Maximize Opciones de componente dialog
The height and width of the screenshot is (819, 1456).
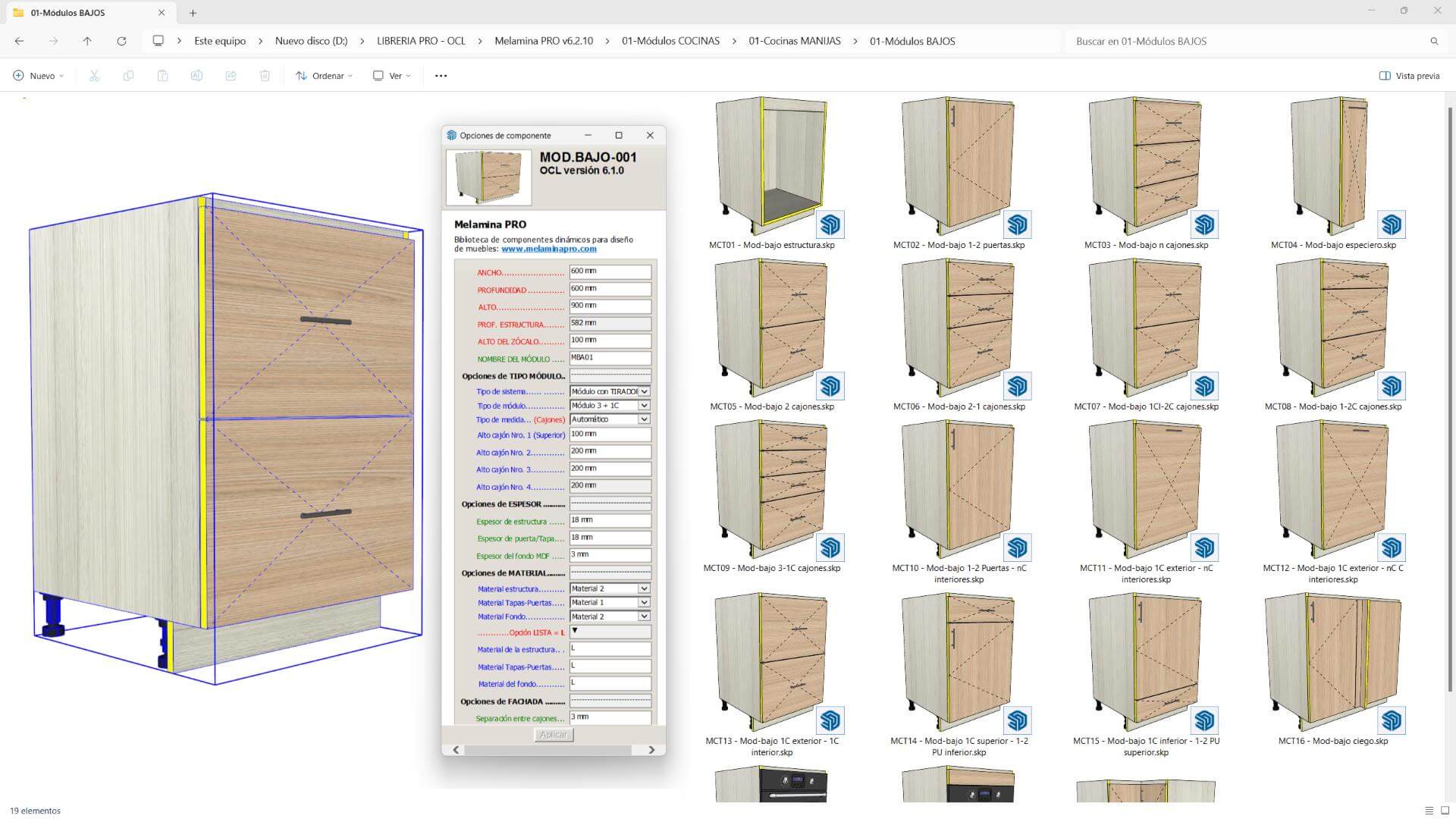point(619,135)
